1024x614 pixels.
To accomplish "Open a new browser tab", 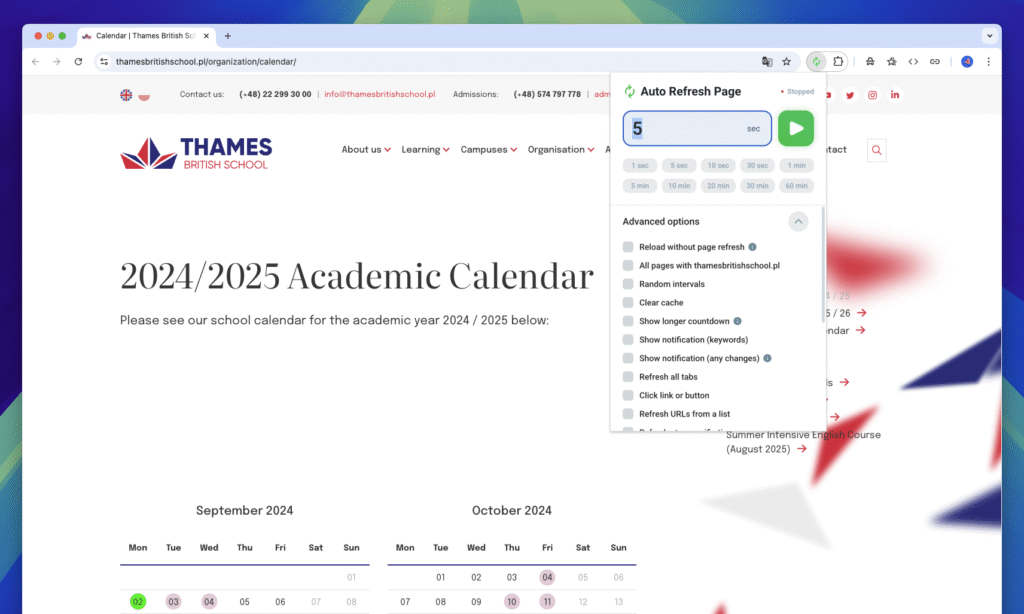I will pyautogui.click(x=227, y=36).
